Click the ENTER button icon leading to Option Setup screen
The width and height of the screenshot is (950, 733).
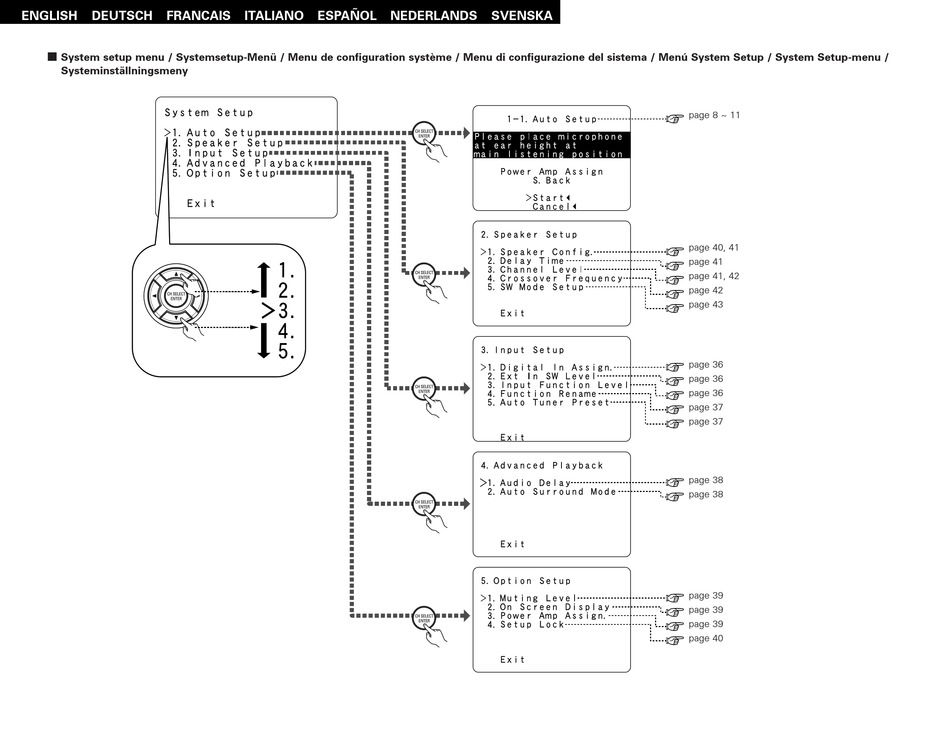tap(424, 617)
